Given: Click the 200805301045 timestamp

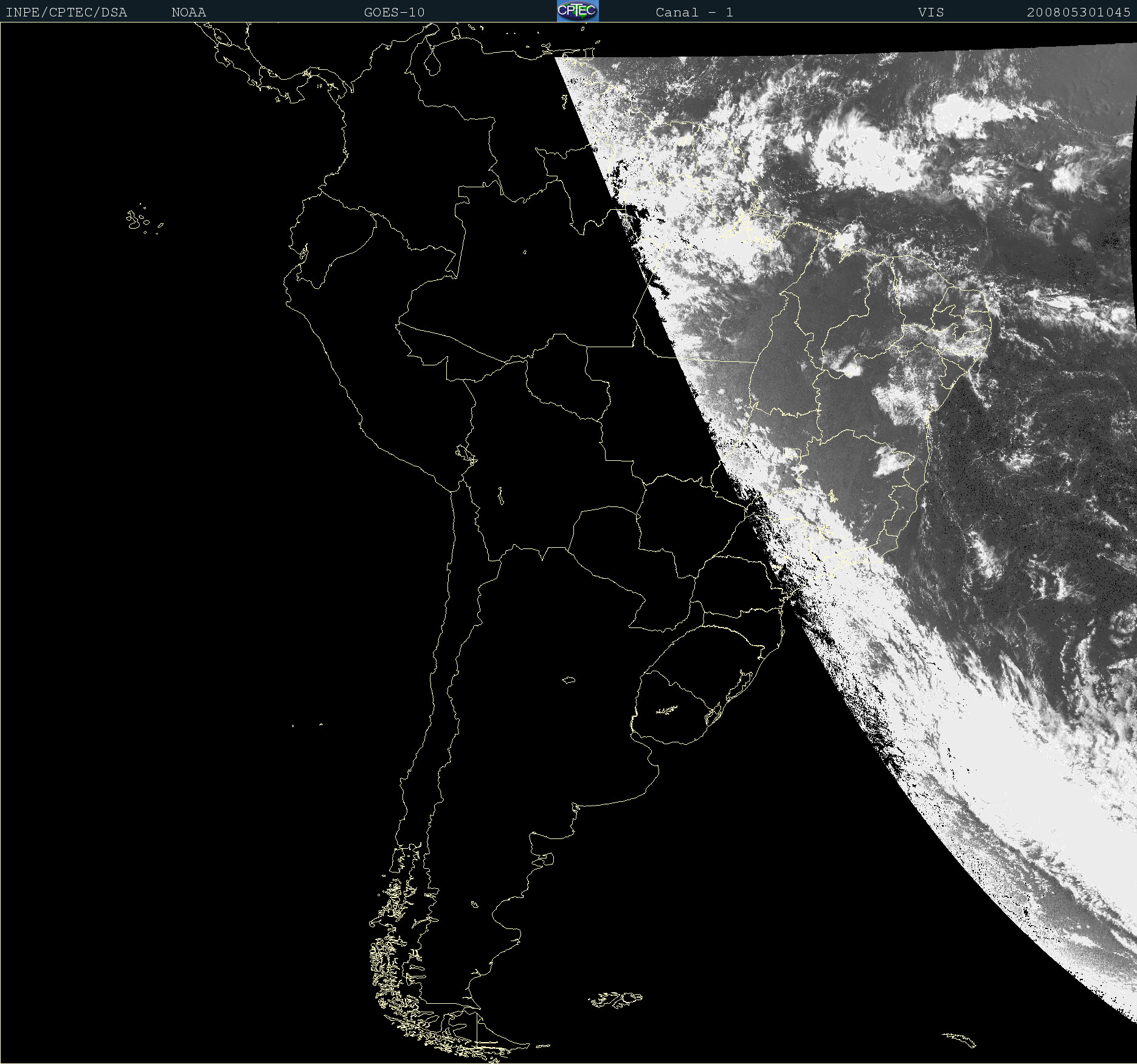Looking at the screenshot, I should (x=1079, y=12).
